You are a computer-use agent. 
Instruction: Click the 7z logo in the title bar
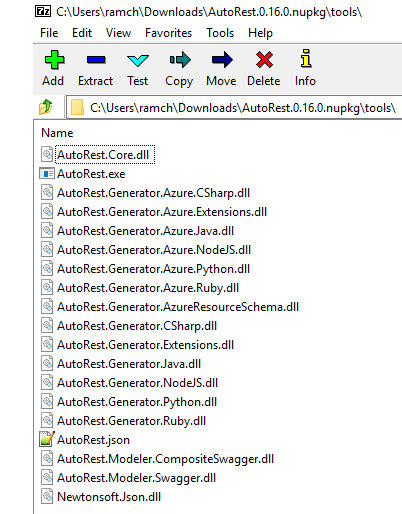(x=43, y=12)
